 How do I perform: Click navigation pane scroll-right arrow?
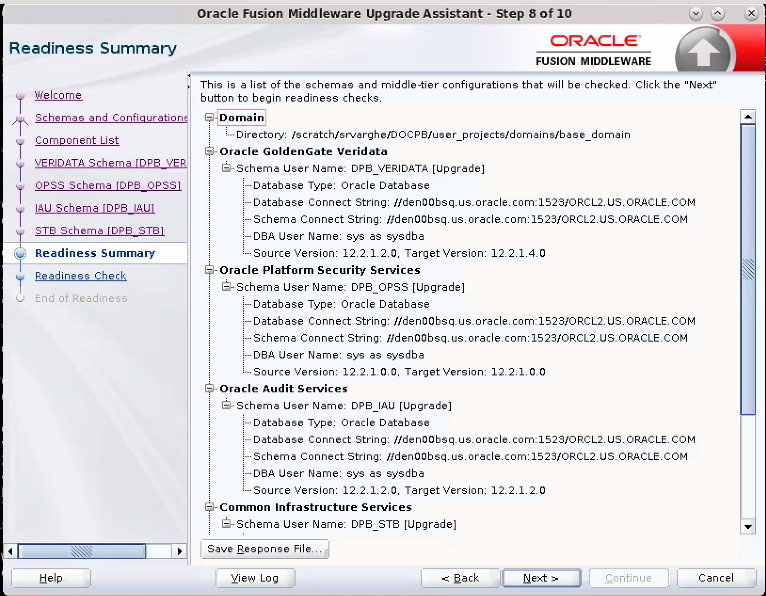tap(180, 551)
